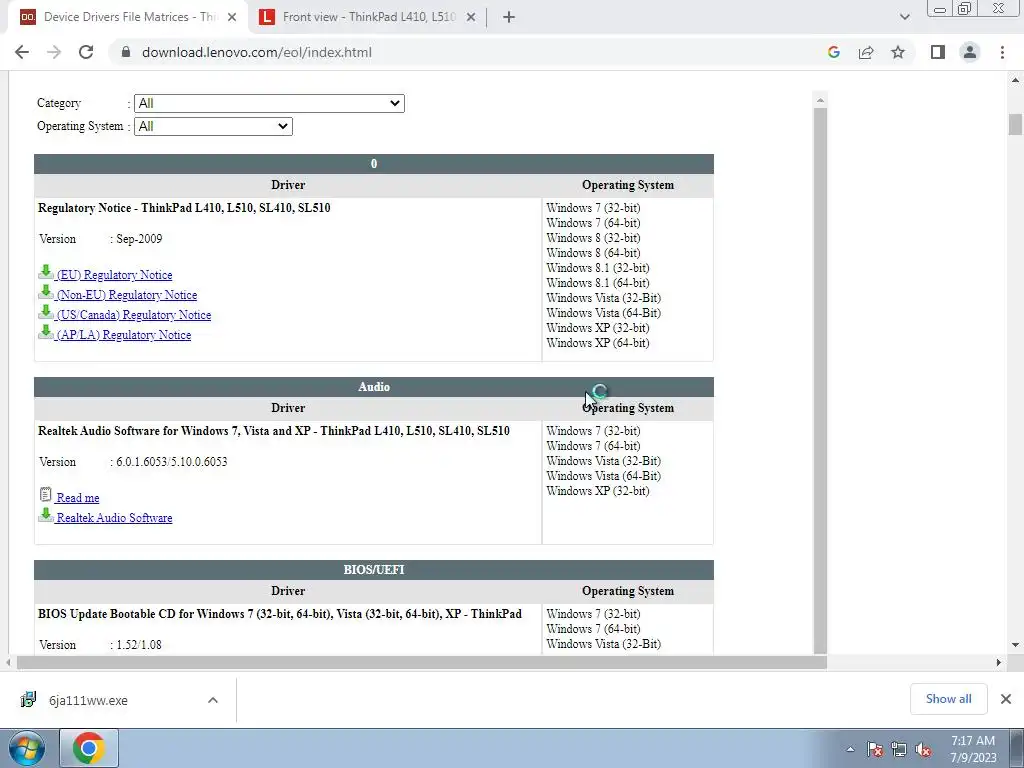Bookmark this page with the star

tap(898, 52)
